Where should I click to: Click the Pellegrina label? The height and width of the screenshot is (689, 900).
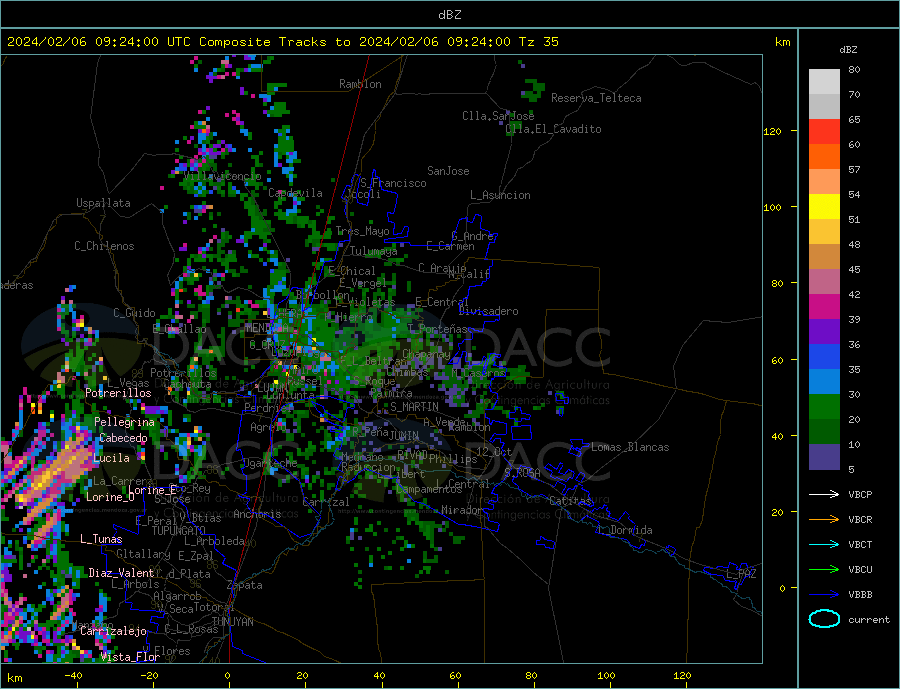point(125,422)
